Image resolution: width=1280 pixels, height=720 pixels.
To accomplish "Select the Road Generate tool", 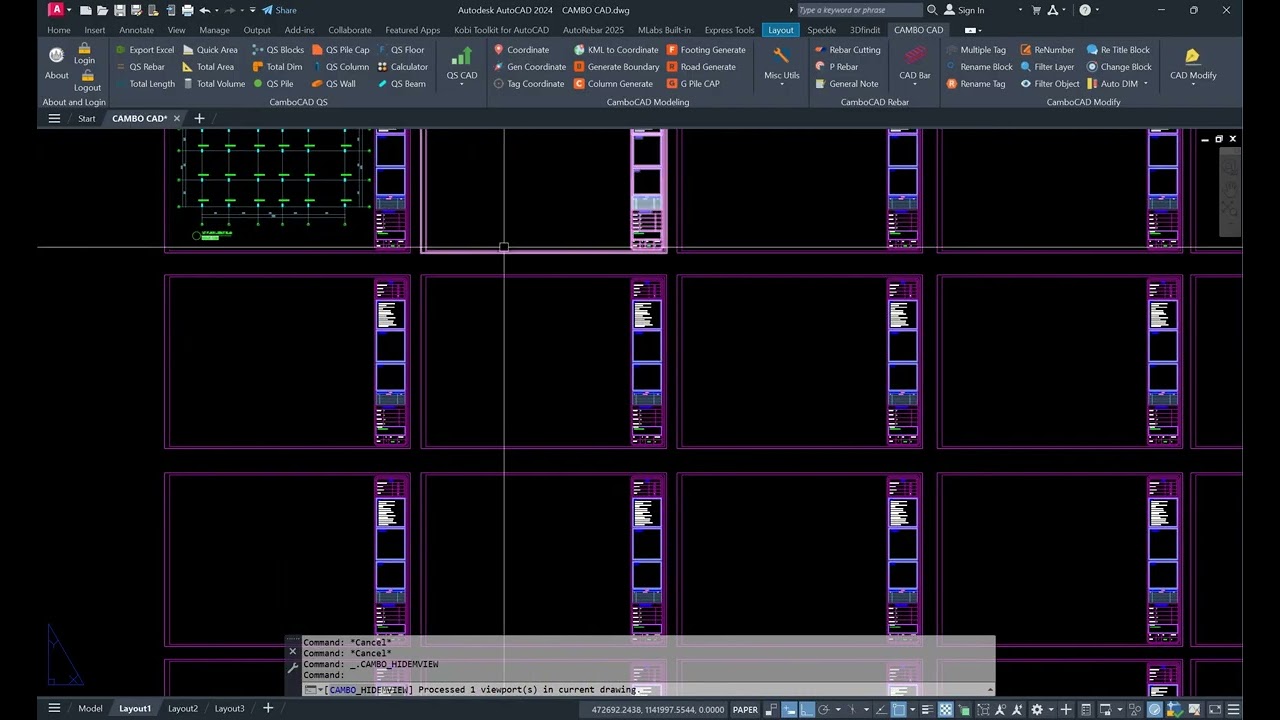I will point(701,67).
